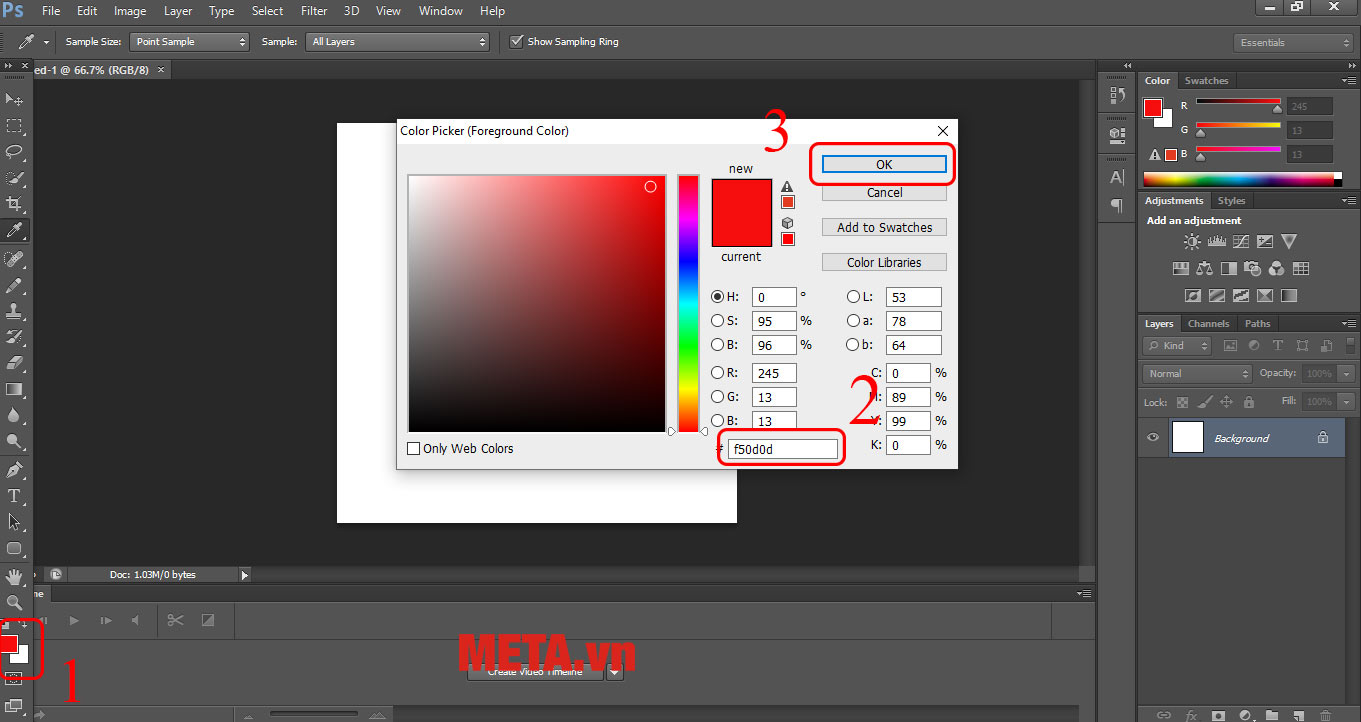Select the Crop tool

coord(15,204)
